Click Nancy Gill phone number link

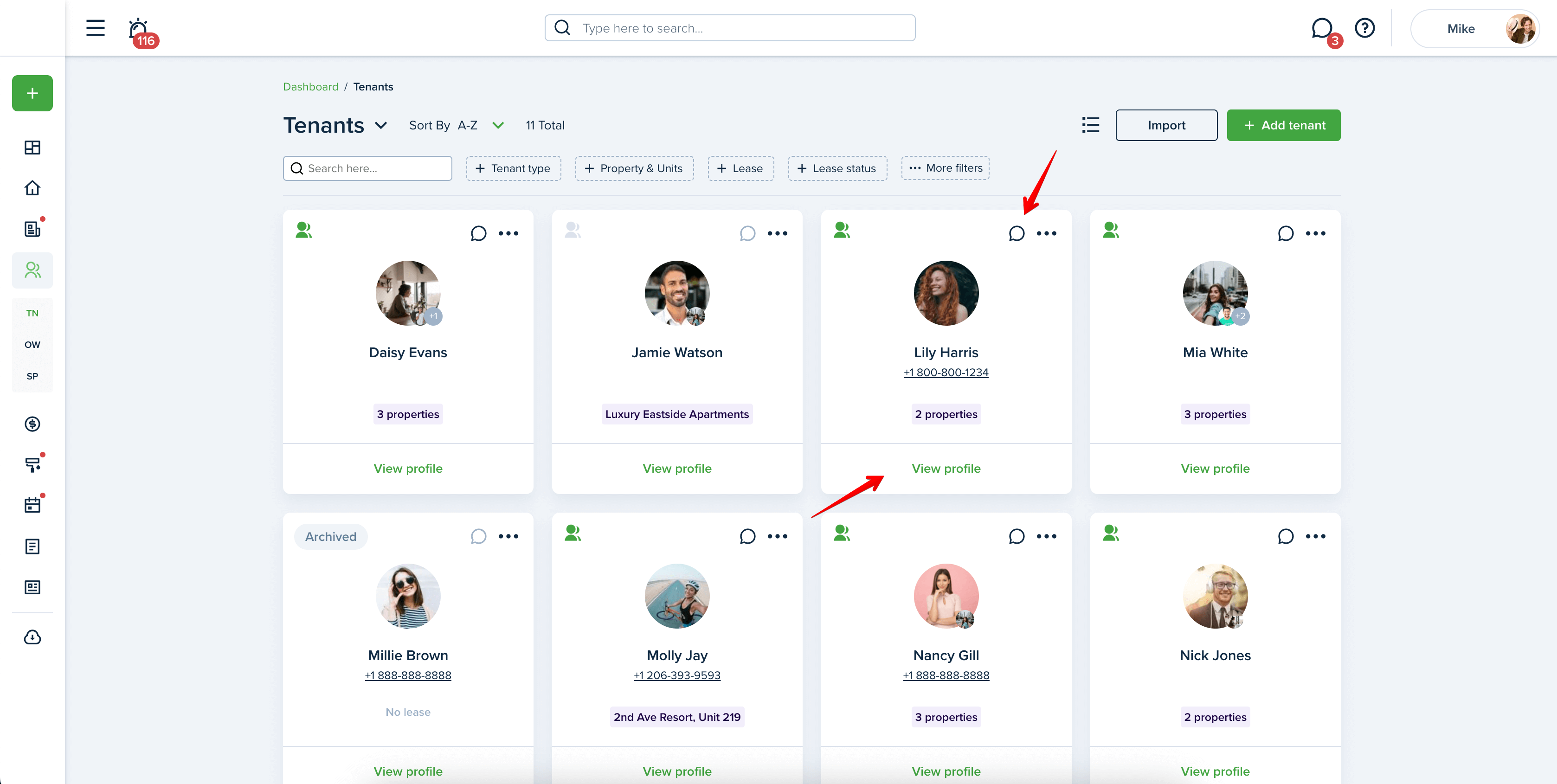(x=946, y=675)
